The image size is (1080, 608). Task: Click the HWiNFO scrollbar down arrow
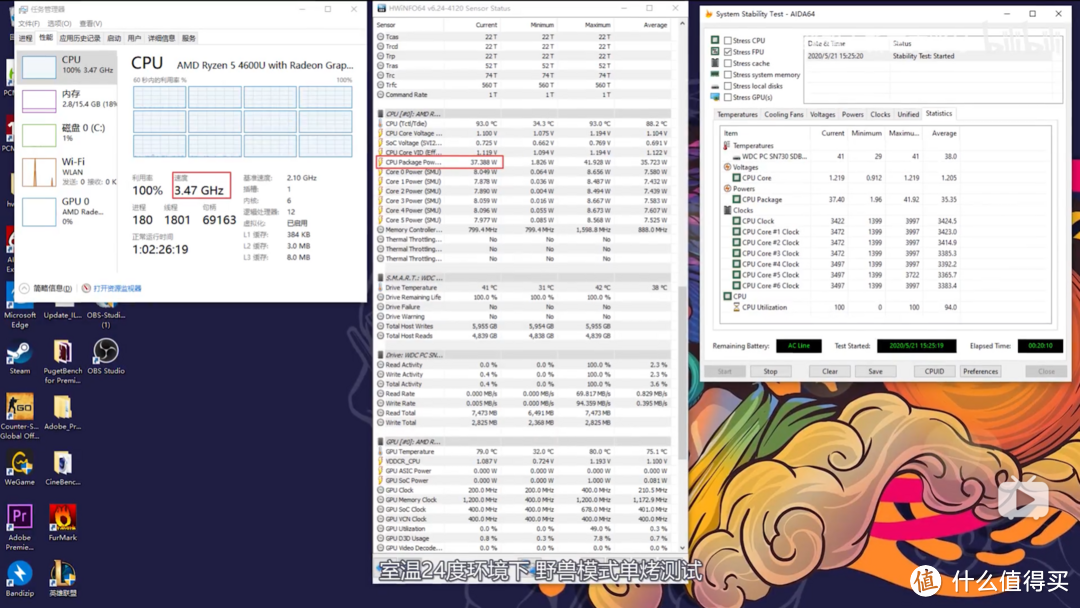[x=683, y=548]
